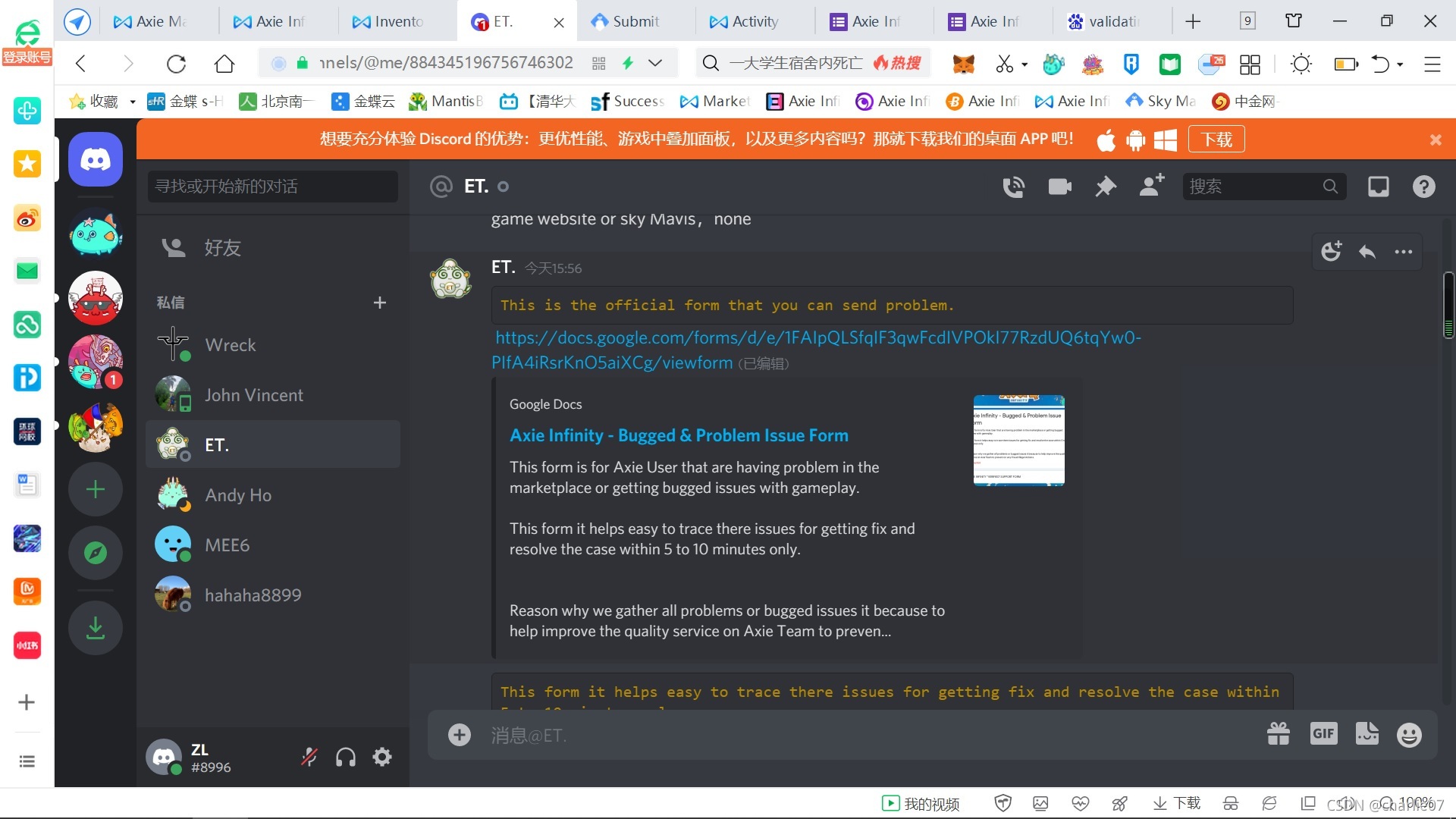Open Wreck direct message
This screenshot has height=819, width=1456.
(273, 345)
